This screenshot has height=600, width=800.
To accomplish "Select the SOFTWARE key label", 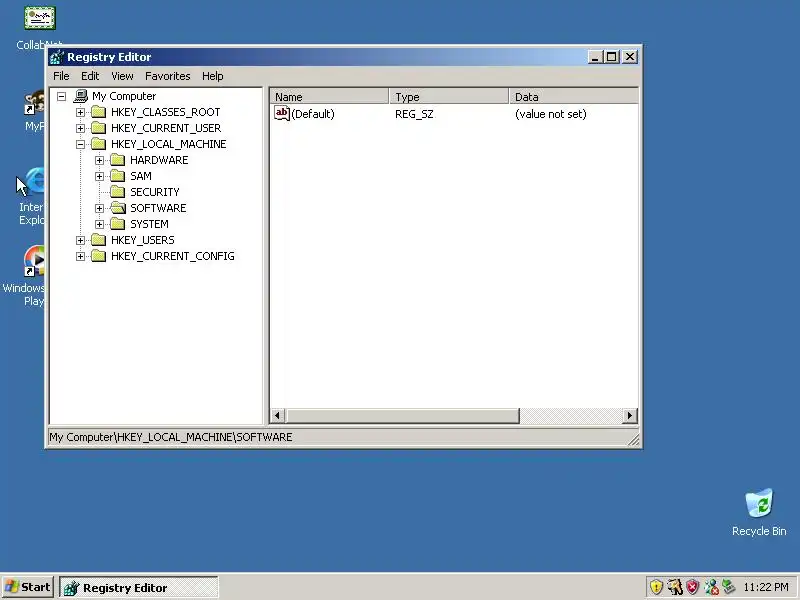I will tap(158, 208).
